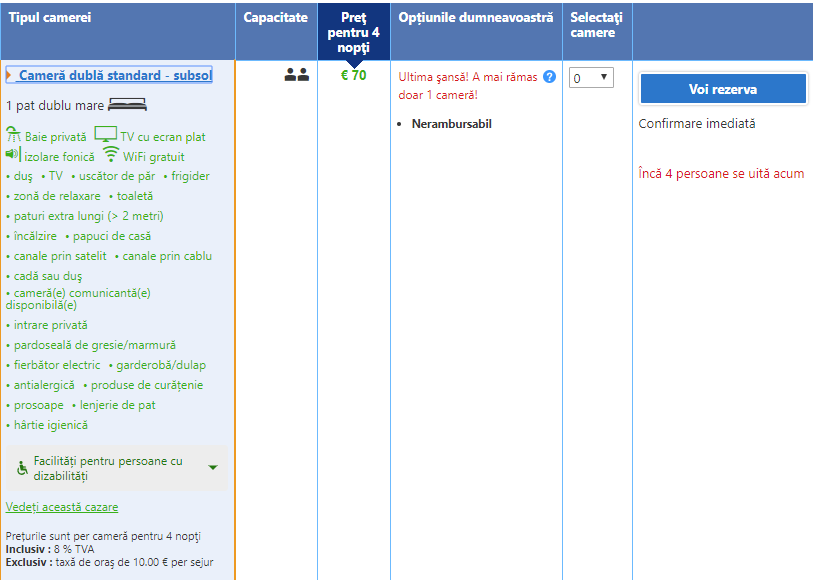Screen dimensions: 813x580
Task: Click the 'Capacitate' column header
Action: [x=276, y=18]
